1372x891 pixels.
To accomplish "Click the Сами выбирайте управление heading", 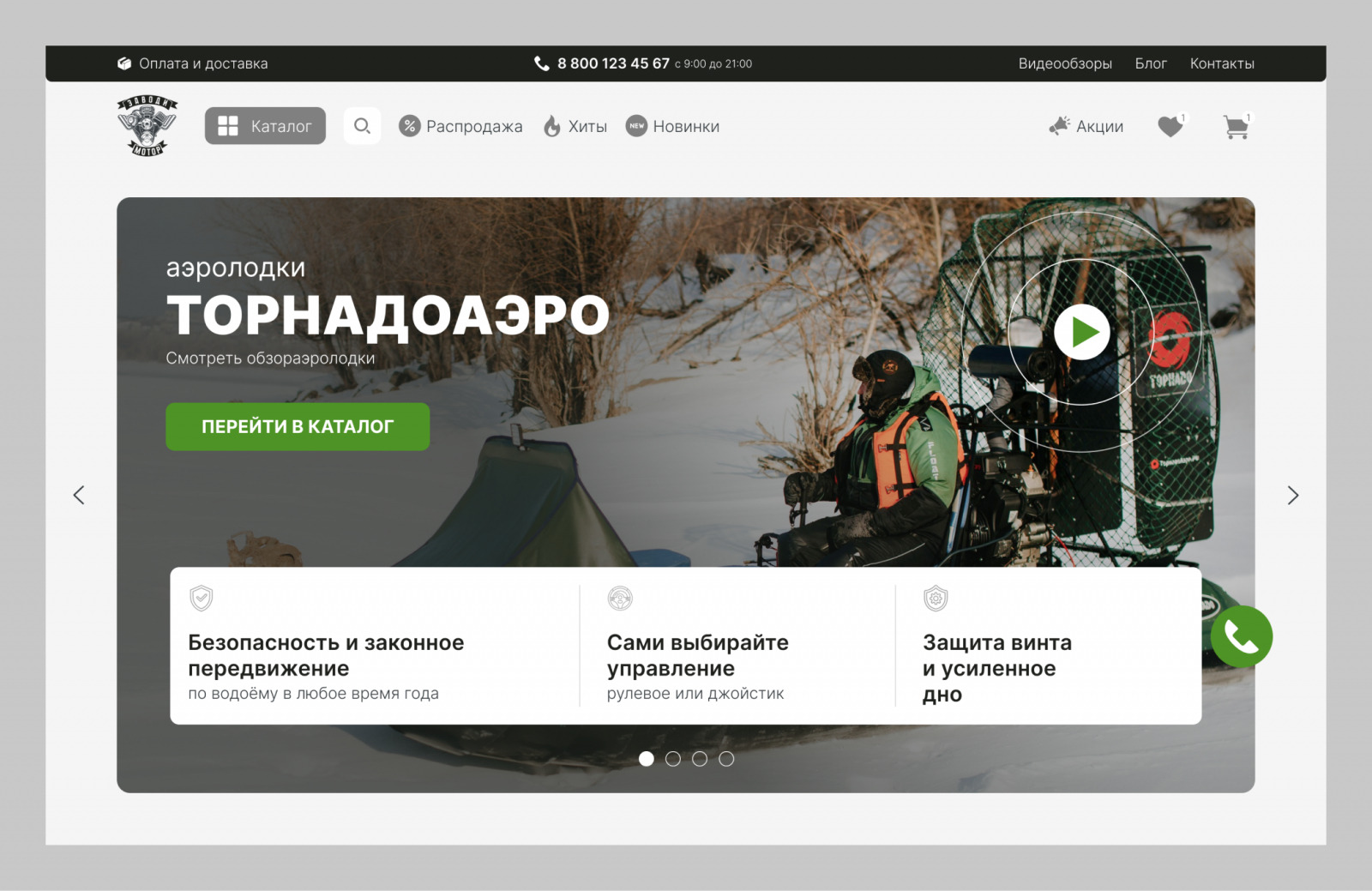I will (698, 655).
